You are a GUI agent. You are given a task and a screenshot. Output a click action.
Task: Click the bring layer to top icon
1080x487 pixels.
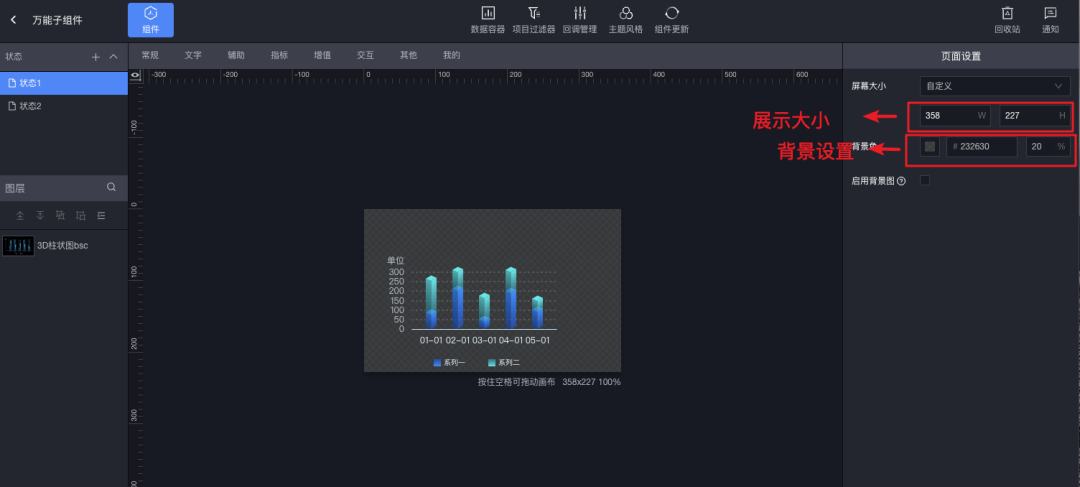tap(20, 216)
